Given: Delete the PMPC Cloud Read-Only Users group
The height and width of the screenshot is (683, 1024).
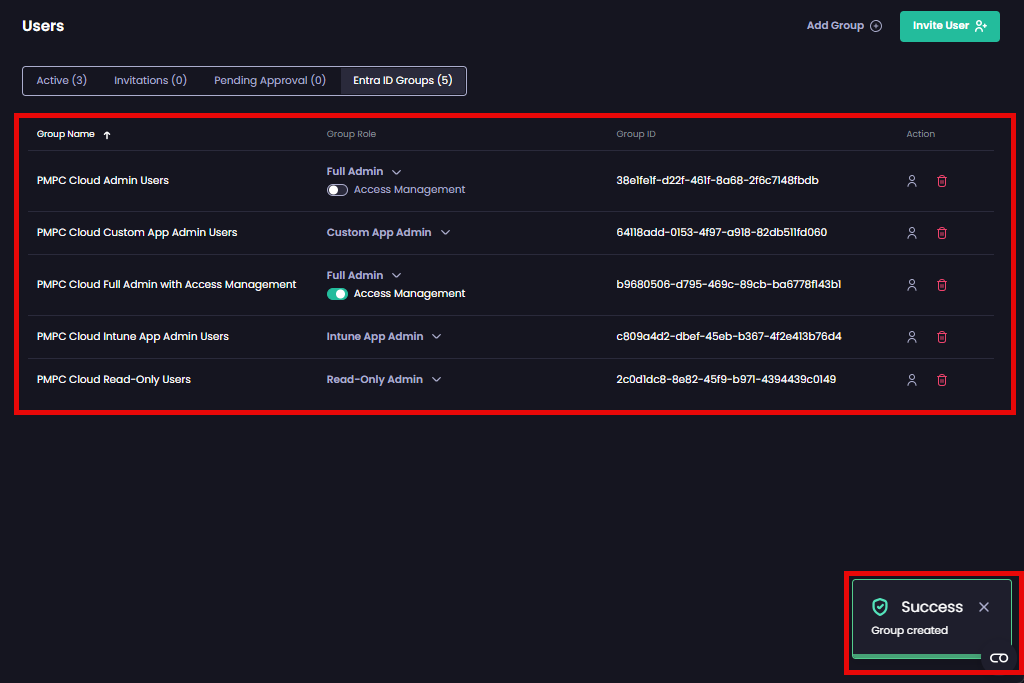Looking at the screenshot, I should coord(941,379).
